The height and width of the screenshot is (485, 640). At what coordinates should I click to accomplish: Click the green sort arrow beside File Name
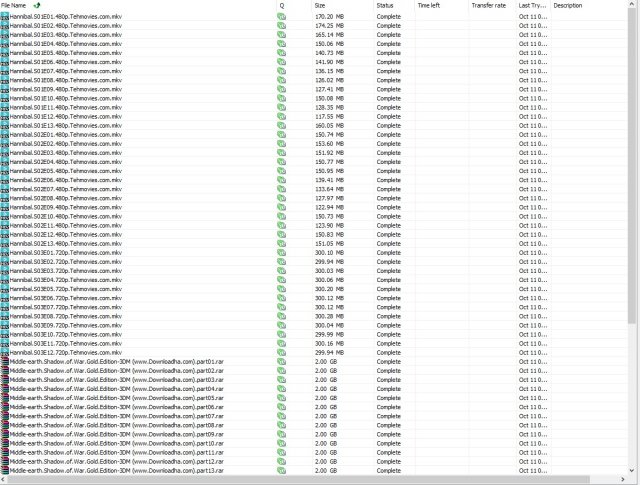point(37,5)
